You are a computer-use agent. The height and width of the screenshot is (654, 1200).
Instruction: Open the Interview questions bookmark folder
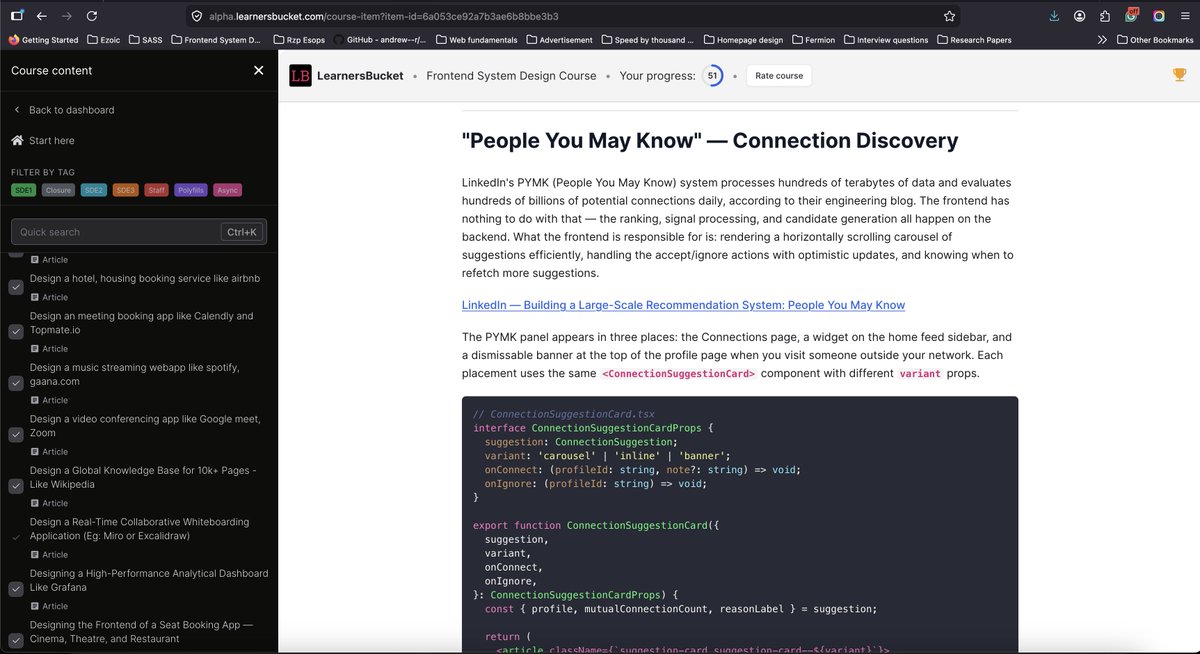[x=886, y=40]
